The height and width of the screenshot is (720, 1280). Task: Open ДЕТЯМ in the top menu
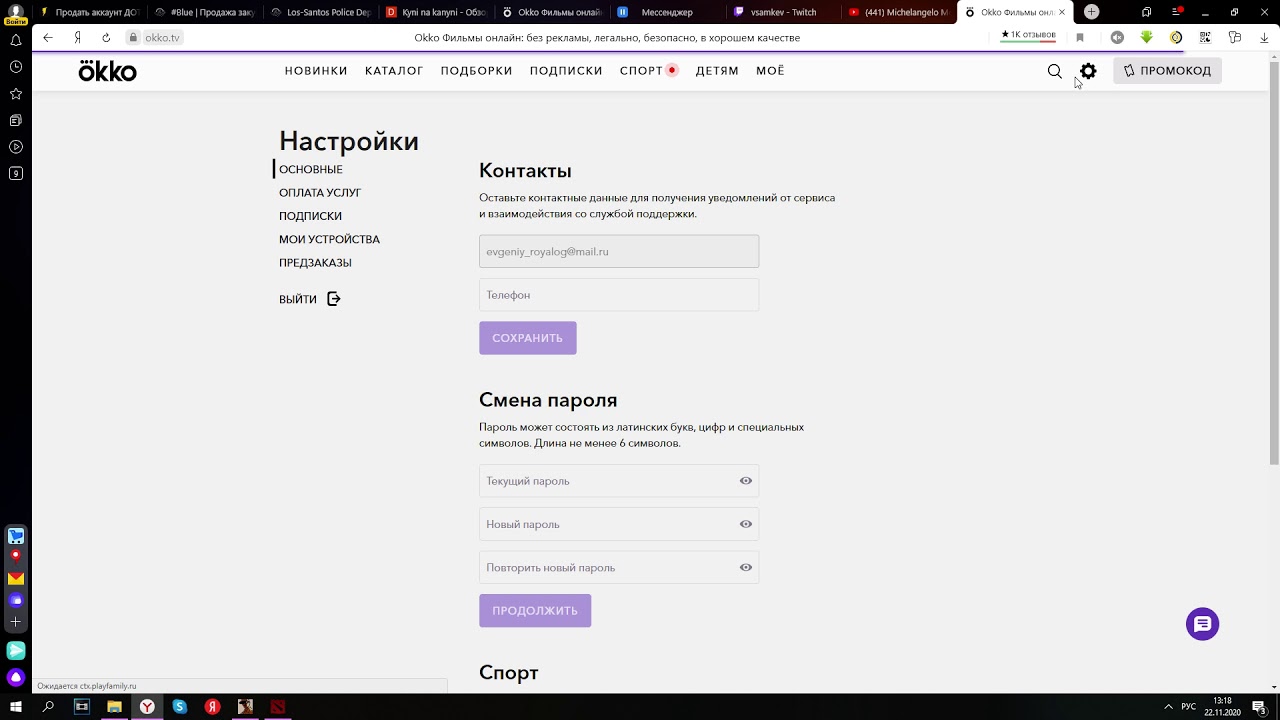(x=717, y=71)
